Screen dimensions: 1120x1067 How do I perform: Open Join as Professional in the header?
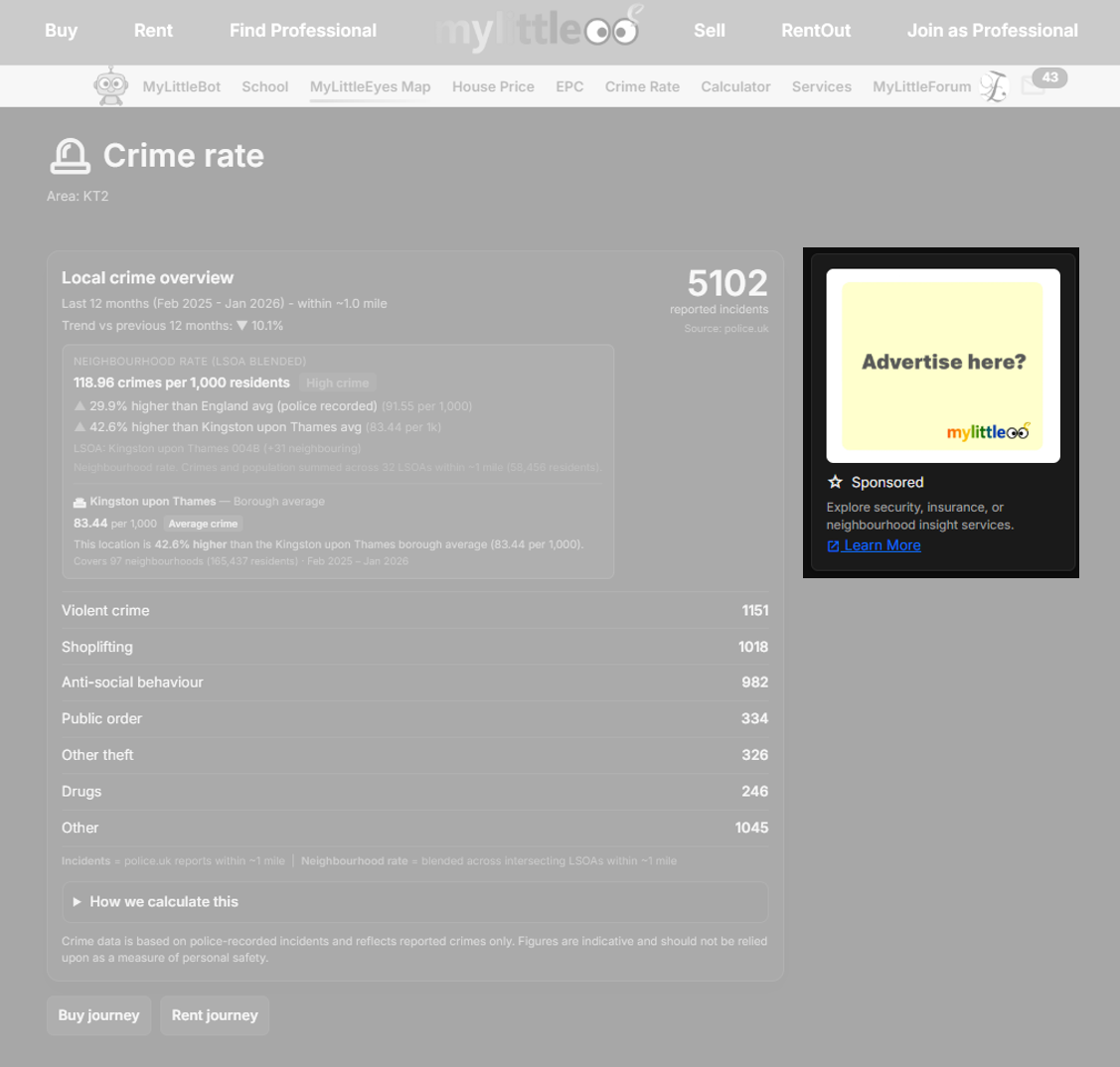[x=992, y=30]
